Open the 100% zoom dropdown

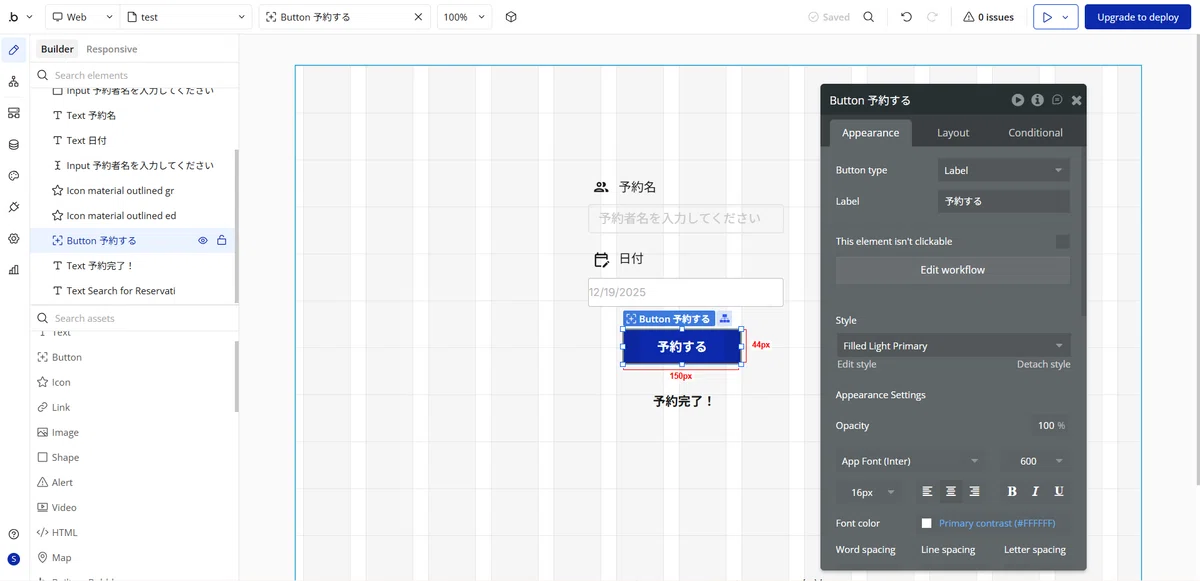(x=465, y=17)
